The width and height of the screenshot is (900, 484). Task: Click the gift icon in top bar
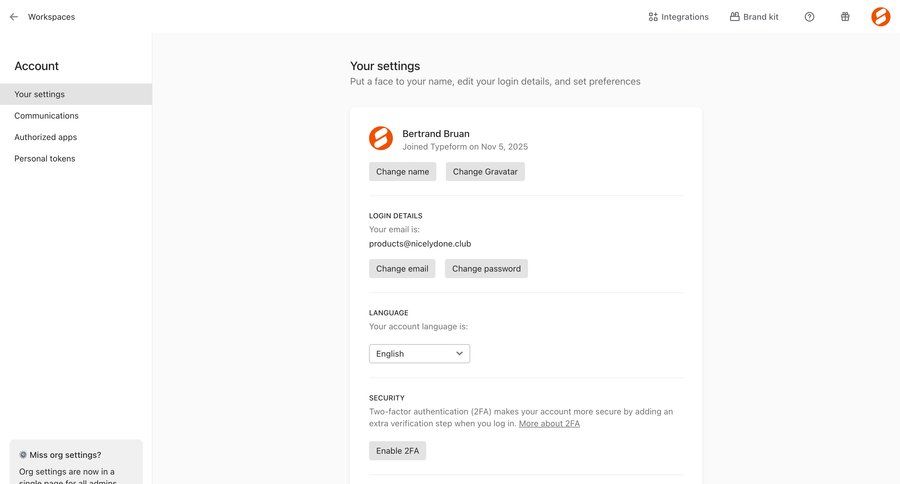pyautogui.click(x=845, y=17)
